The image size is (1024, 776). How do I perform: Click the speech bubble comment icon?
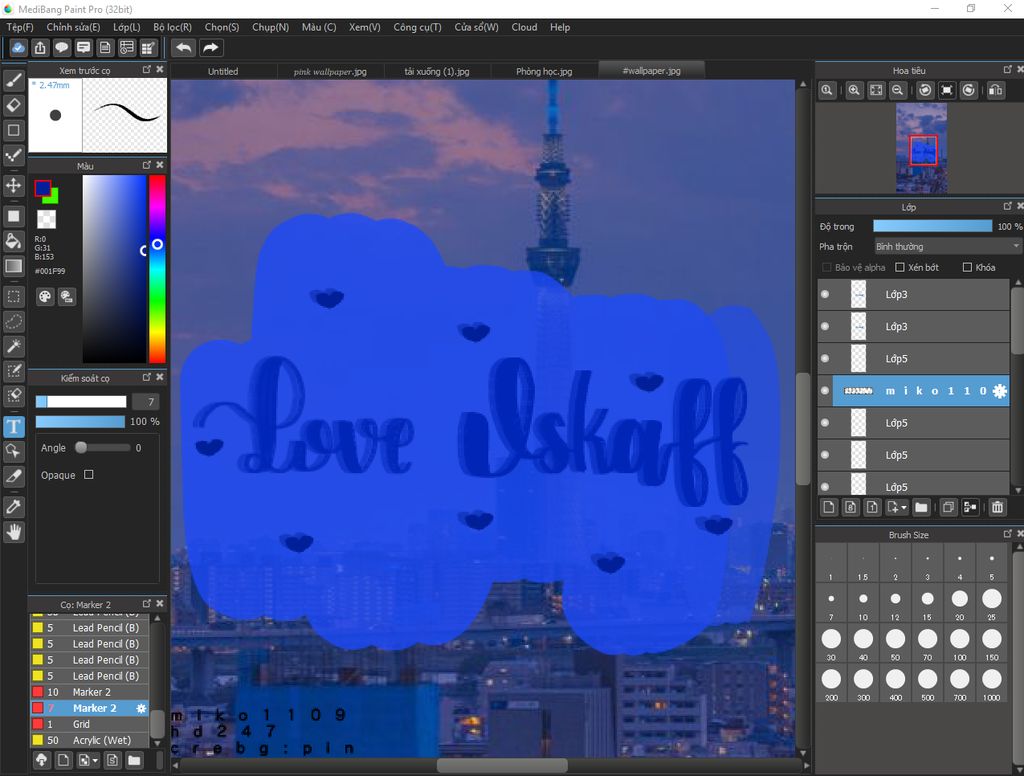pyautogui.click(x=61, y=48)
